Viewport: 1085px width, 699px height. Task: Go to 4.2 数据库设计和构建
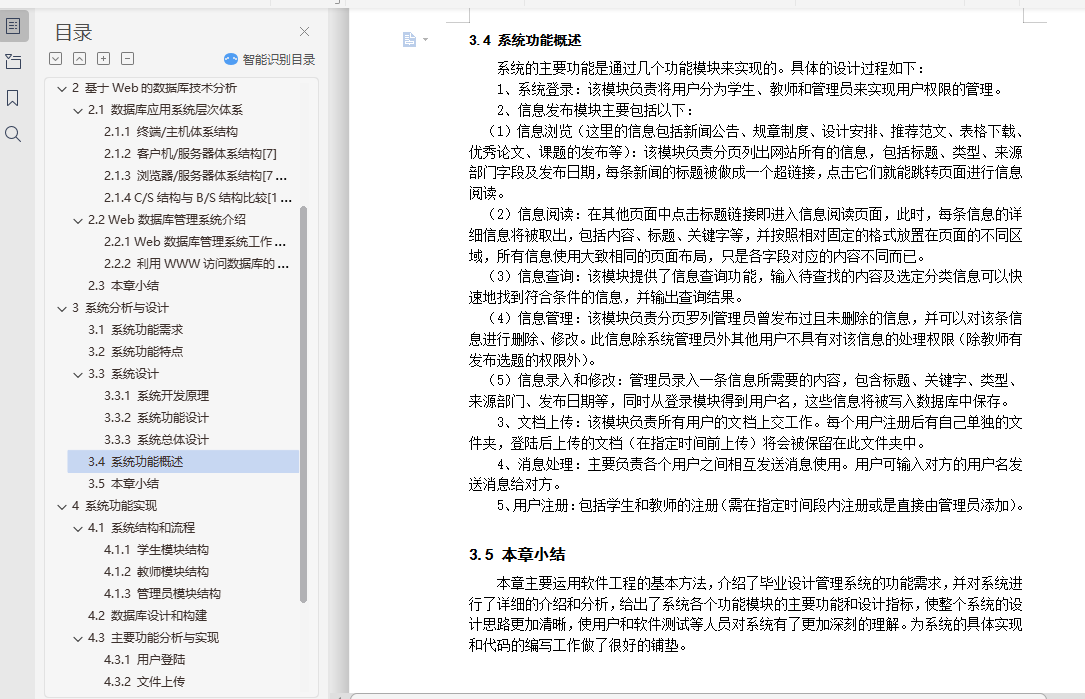(x=147, y=616)
